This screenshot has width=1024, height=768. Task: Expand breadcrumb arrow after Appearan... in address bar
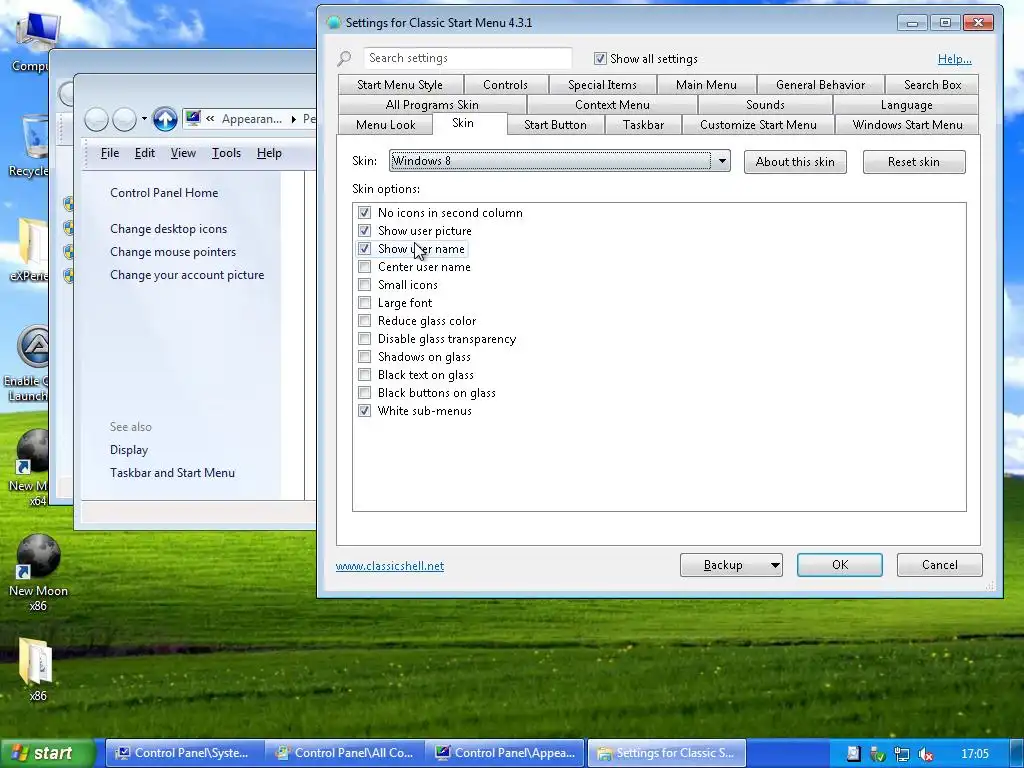click(294, 119)
